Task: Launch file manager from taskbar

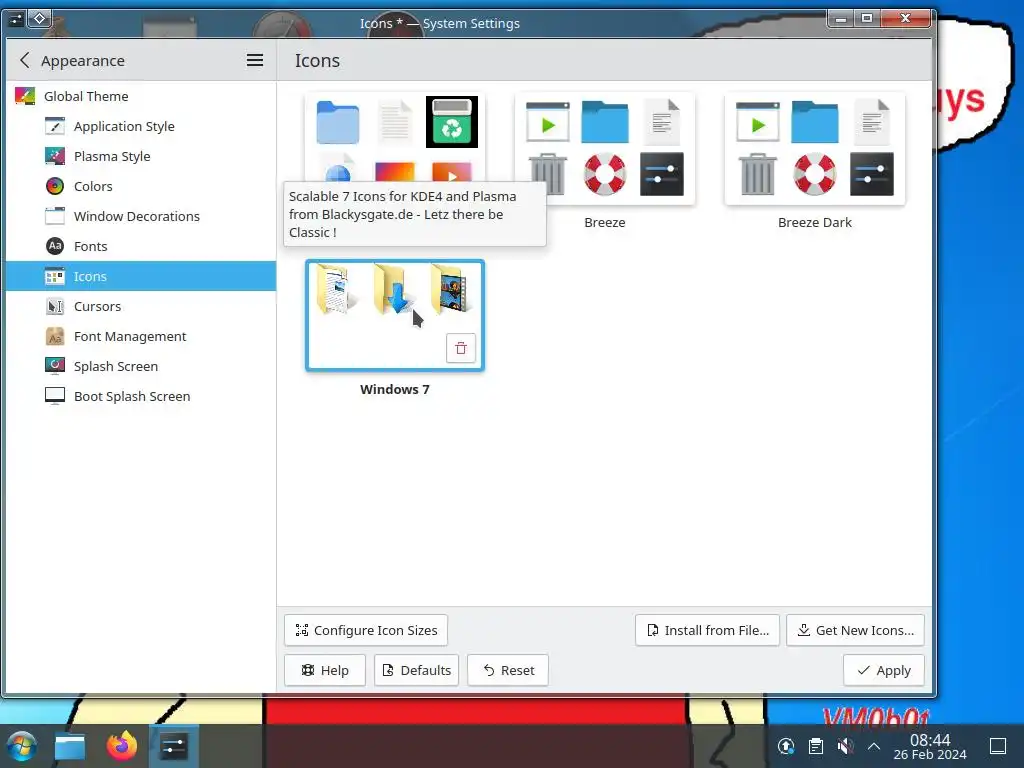Action: point(70,746)
